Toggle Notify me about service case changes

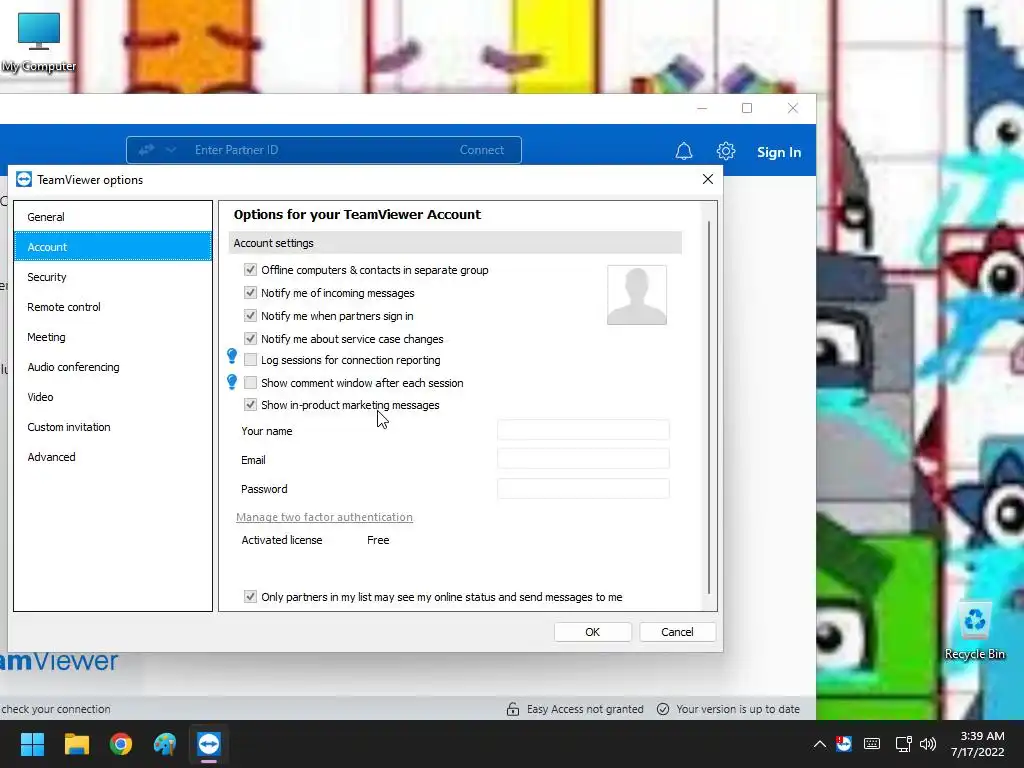(250, 338)
